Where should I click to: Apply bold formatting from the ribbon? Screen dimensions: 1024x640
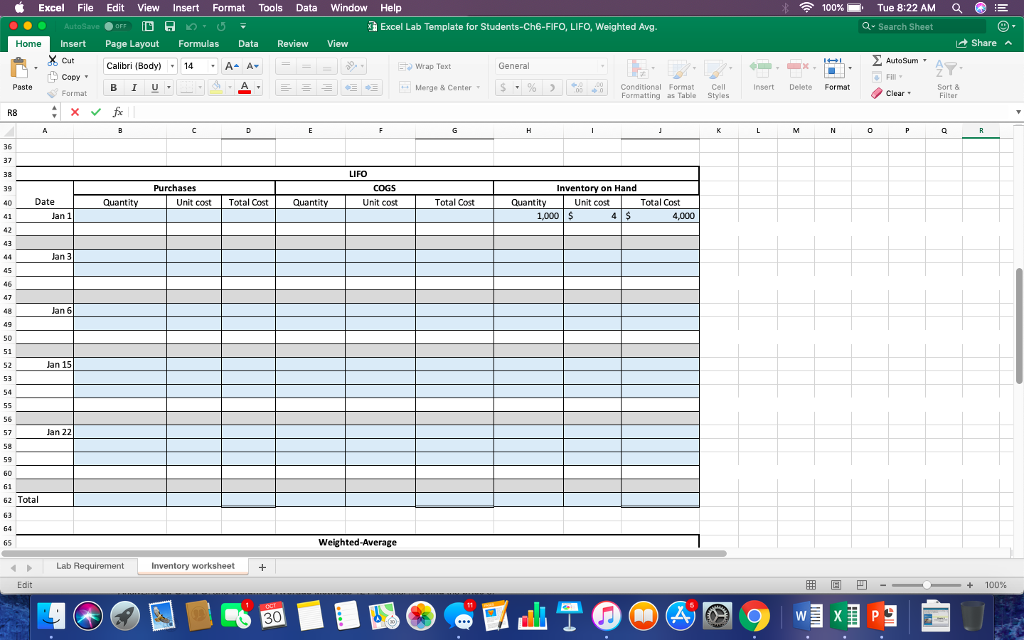(x=112, y=88)
